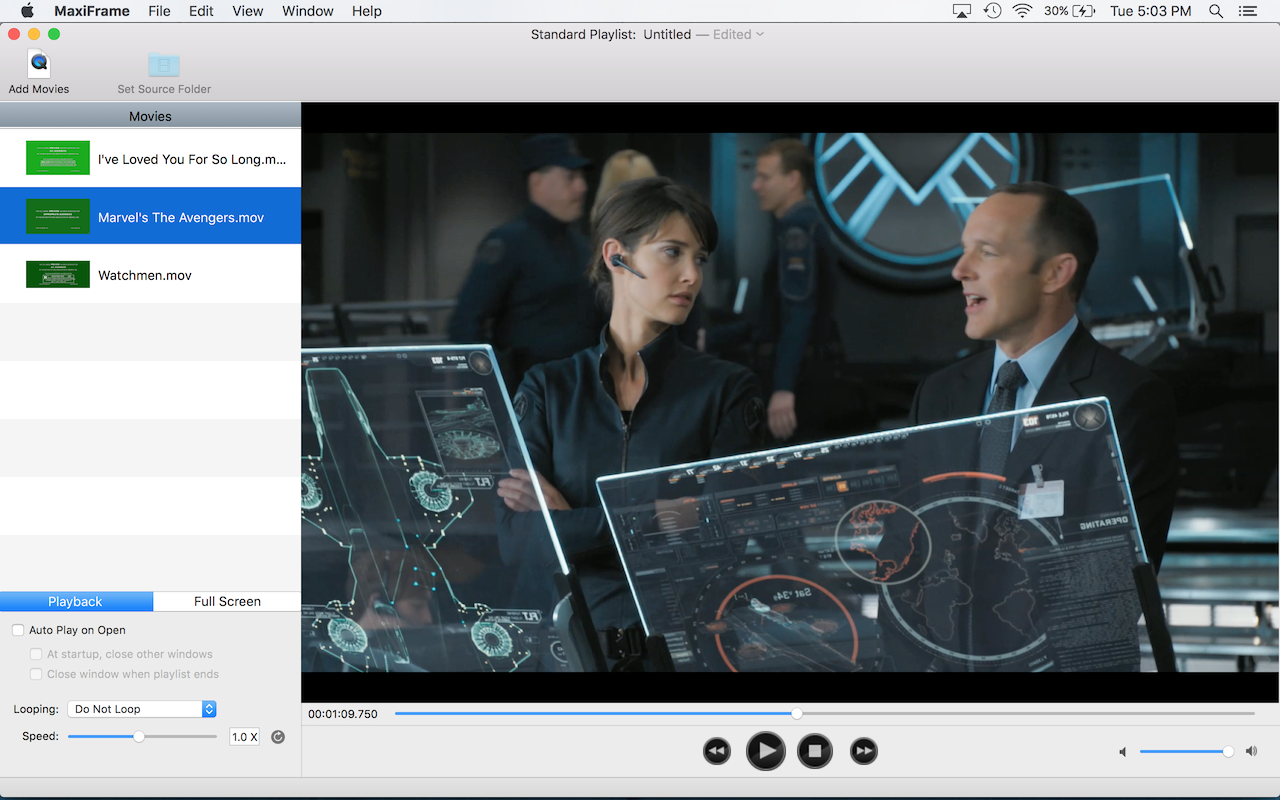
Task: Click the Movies column header
Action: pos(150,116)
